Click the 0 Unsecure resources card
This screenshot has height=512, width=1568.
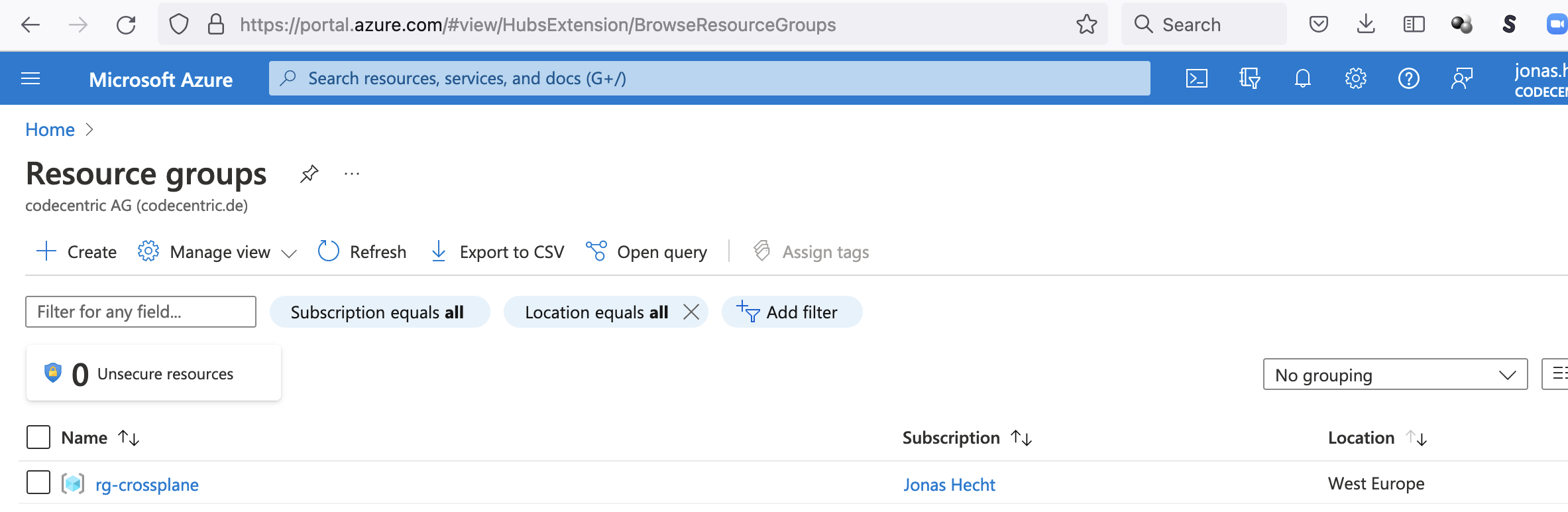[154, 373]
